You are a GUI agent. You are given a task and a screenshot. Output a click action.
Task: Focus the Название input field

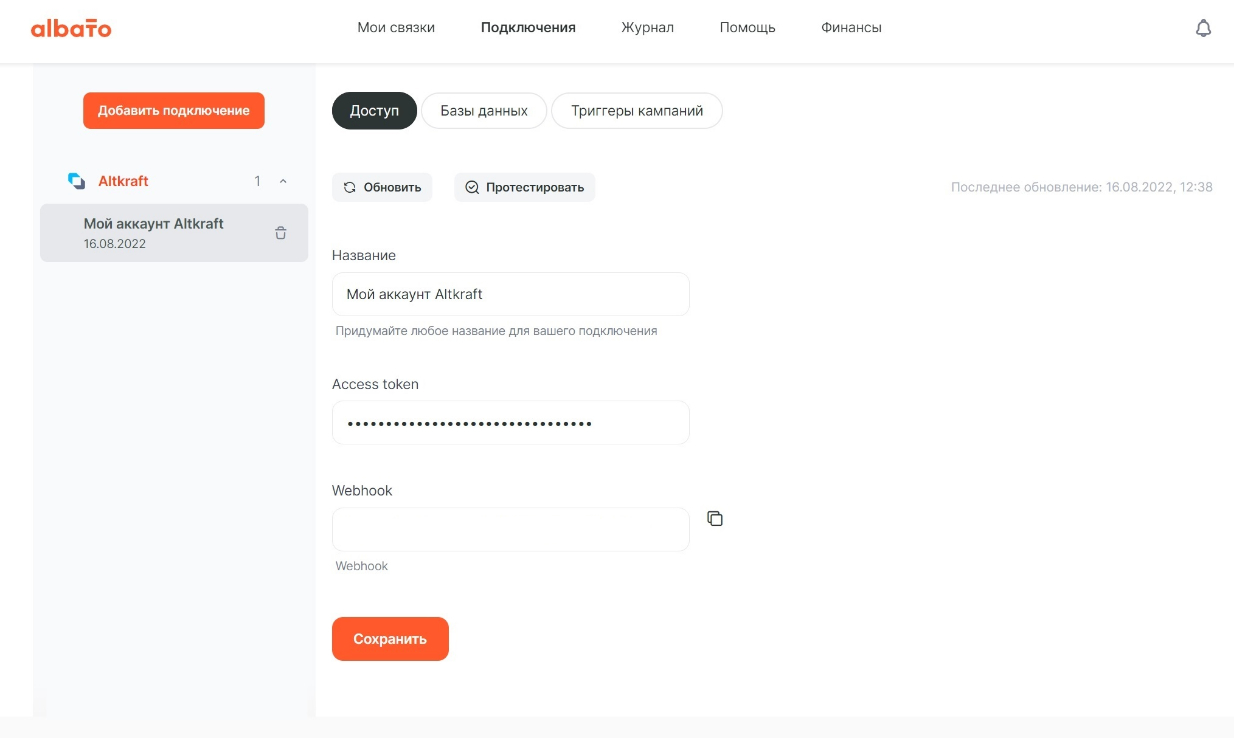[x=510, y=294]
